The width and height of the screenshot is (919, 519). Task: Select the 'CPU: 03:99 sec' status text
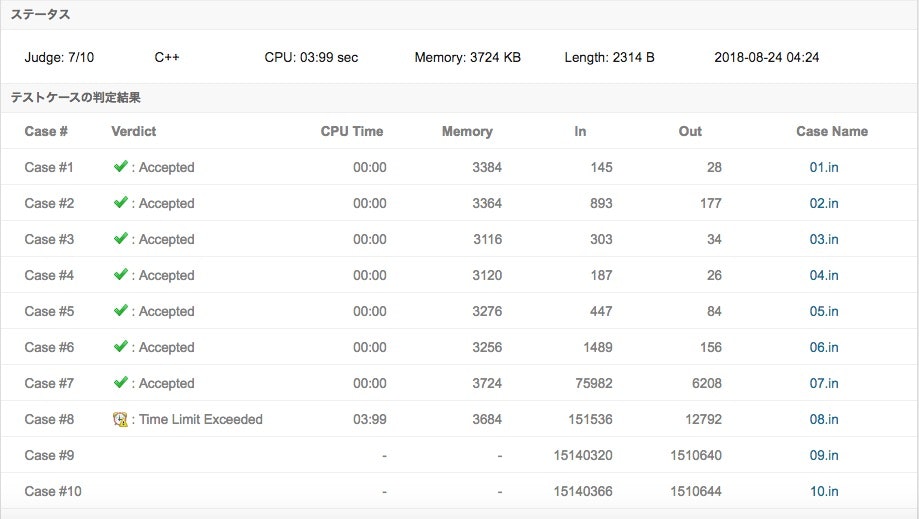[311, 57]
